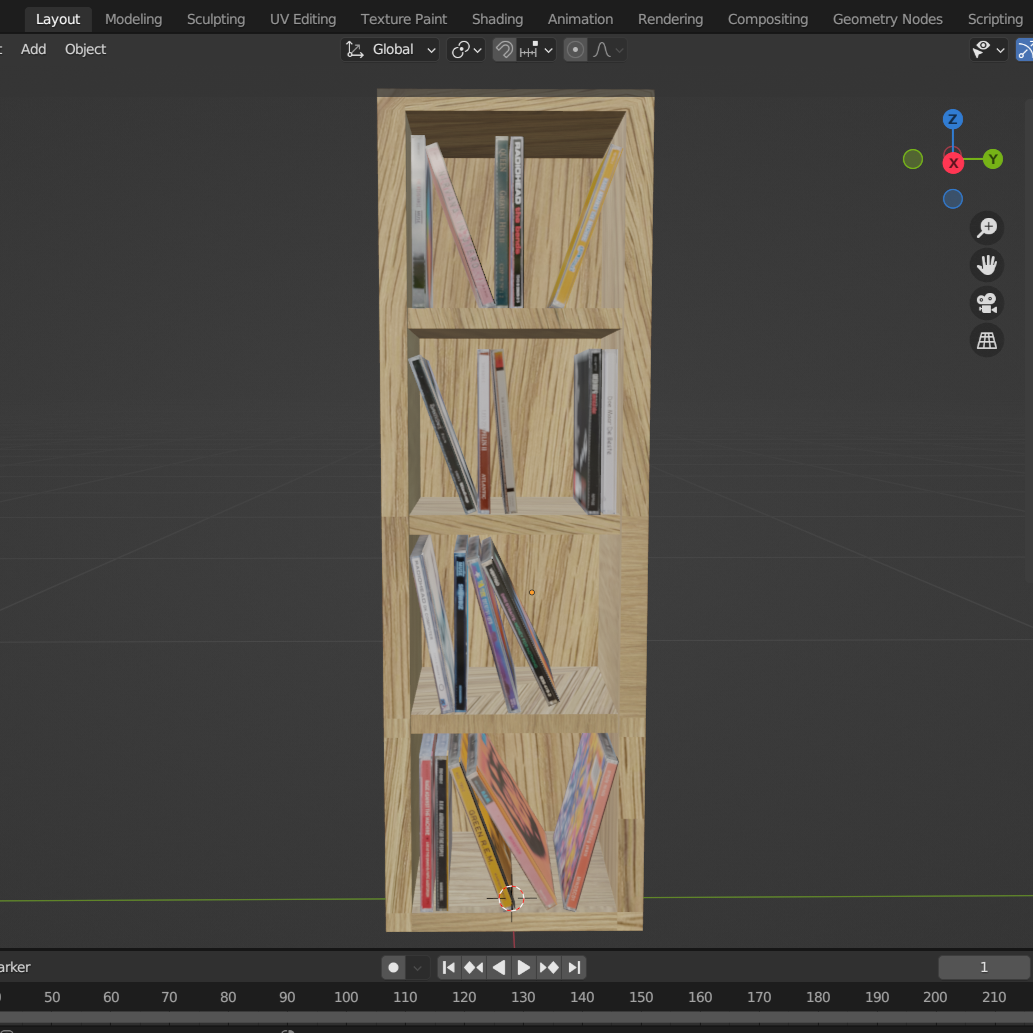The height and width of the screenshot is (1033, 1033).
Task: Switch perspective/orthographic grid icon
Action: coord(987,341)
